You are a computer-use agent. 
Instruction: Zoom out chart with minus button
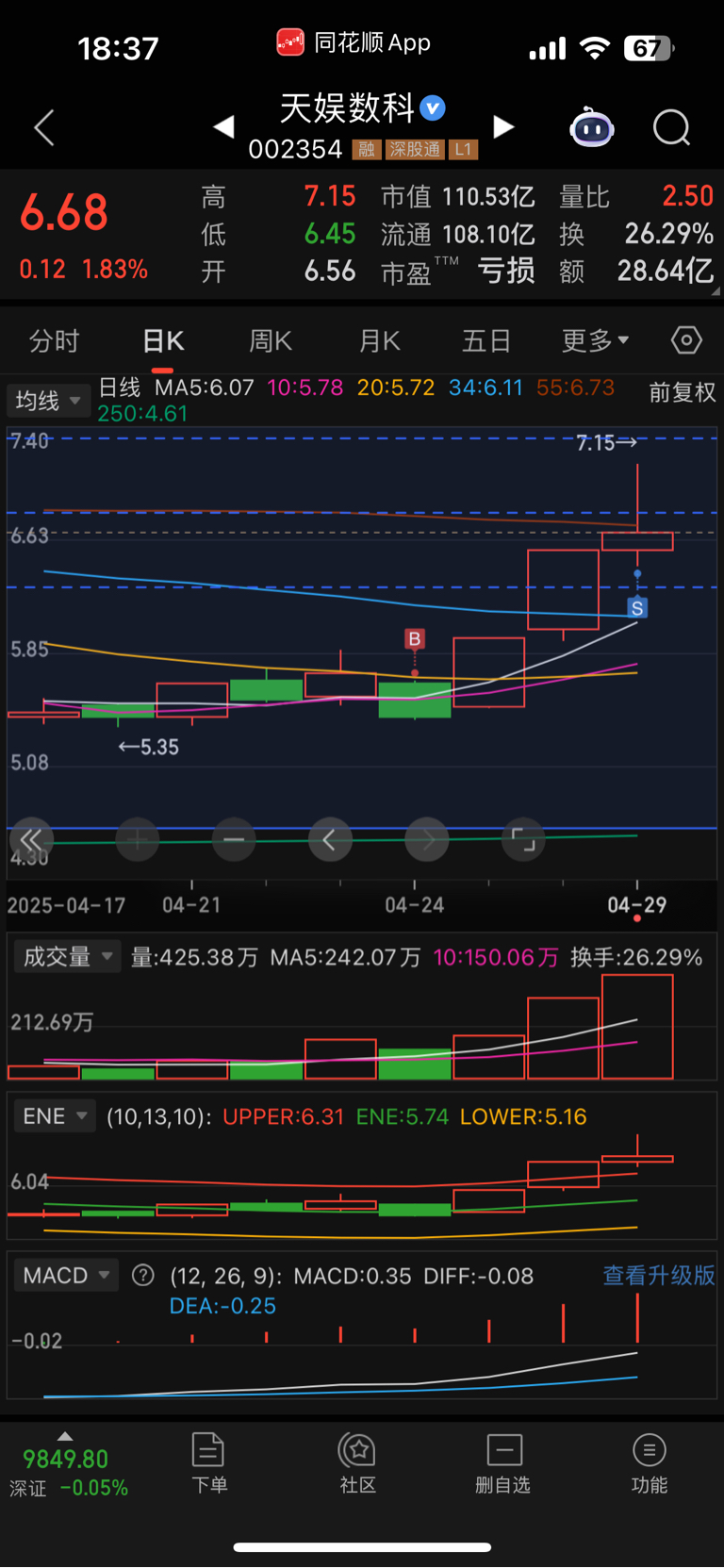(x=234, y=839)
